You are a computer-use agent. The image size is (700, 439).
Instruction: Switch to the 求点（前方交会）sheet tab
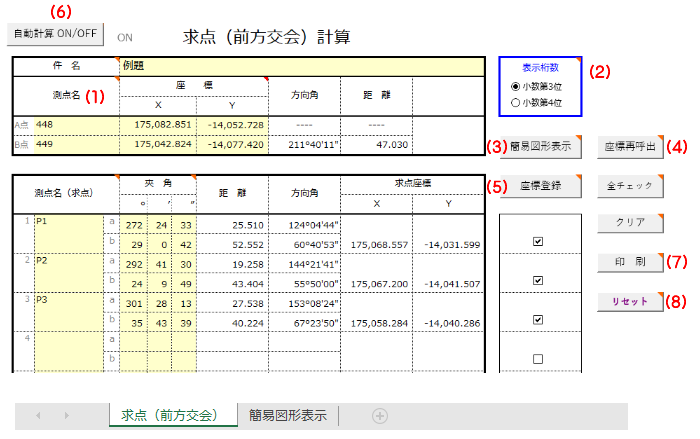(173, 415)
